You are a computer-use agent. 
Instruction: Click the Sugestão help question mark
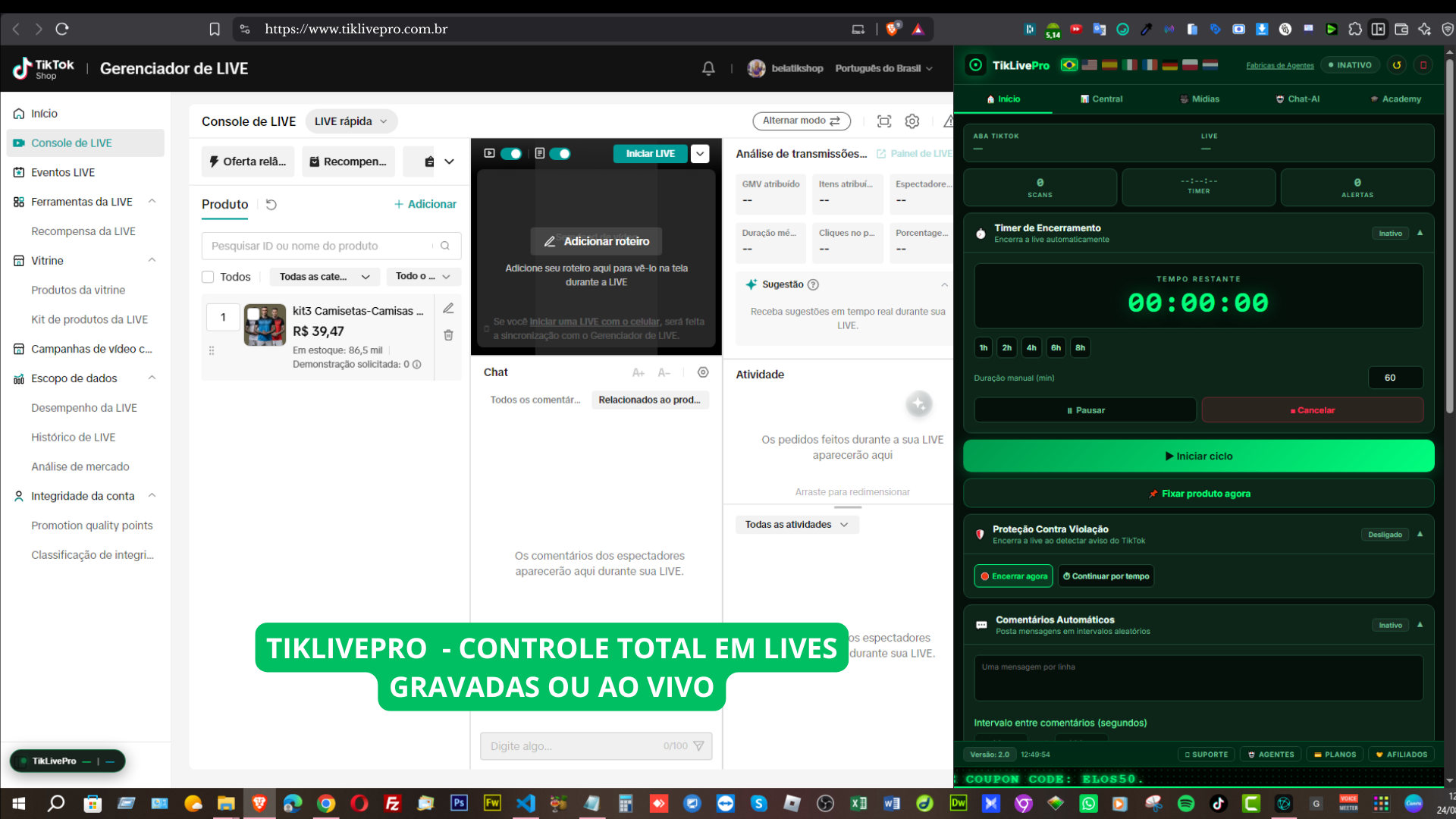[x=813, y=284]
